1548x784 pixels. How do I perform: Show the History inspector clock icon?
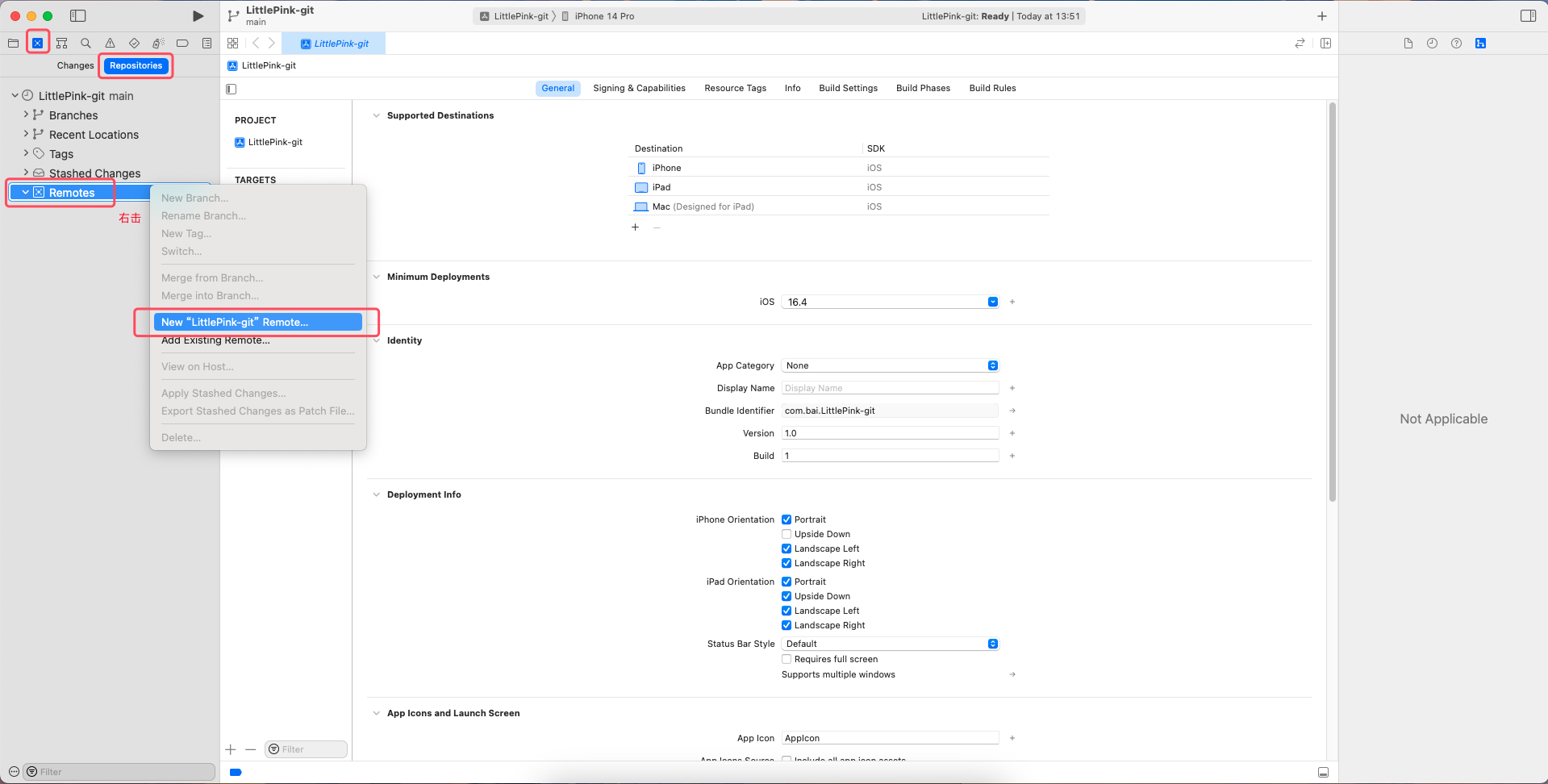(1432, 43)
